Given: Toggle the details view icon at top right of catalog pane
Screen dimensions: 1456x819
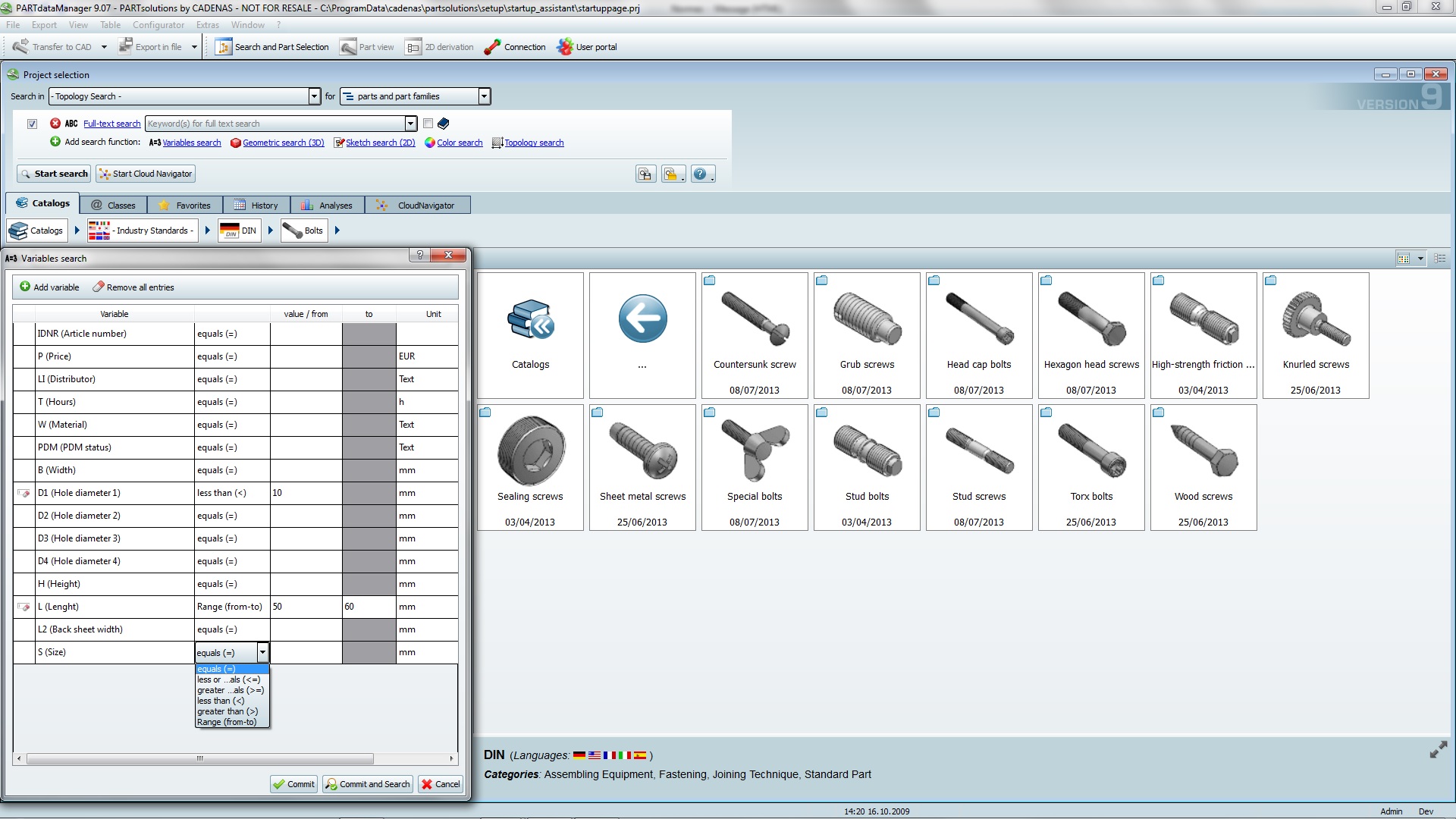Looking at the screenshot, I should (1439, 259).
